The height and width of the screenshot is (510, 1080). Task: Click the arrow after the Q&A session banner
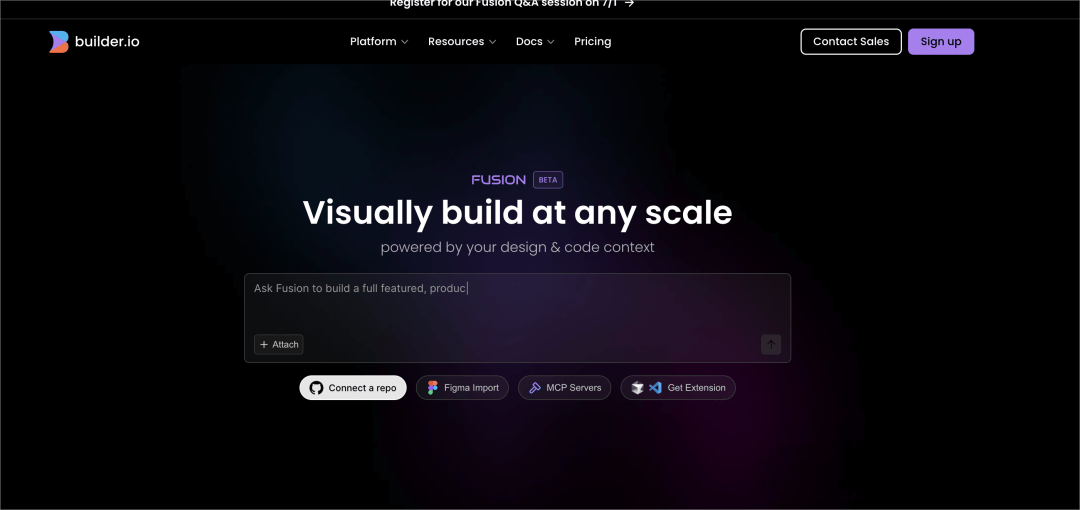pyautogui.click(x=629, y=3)
